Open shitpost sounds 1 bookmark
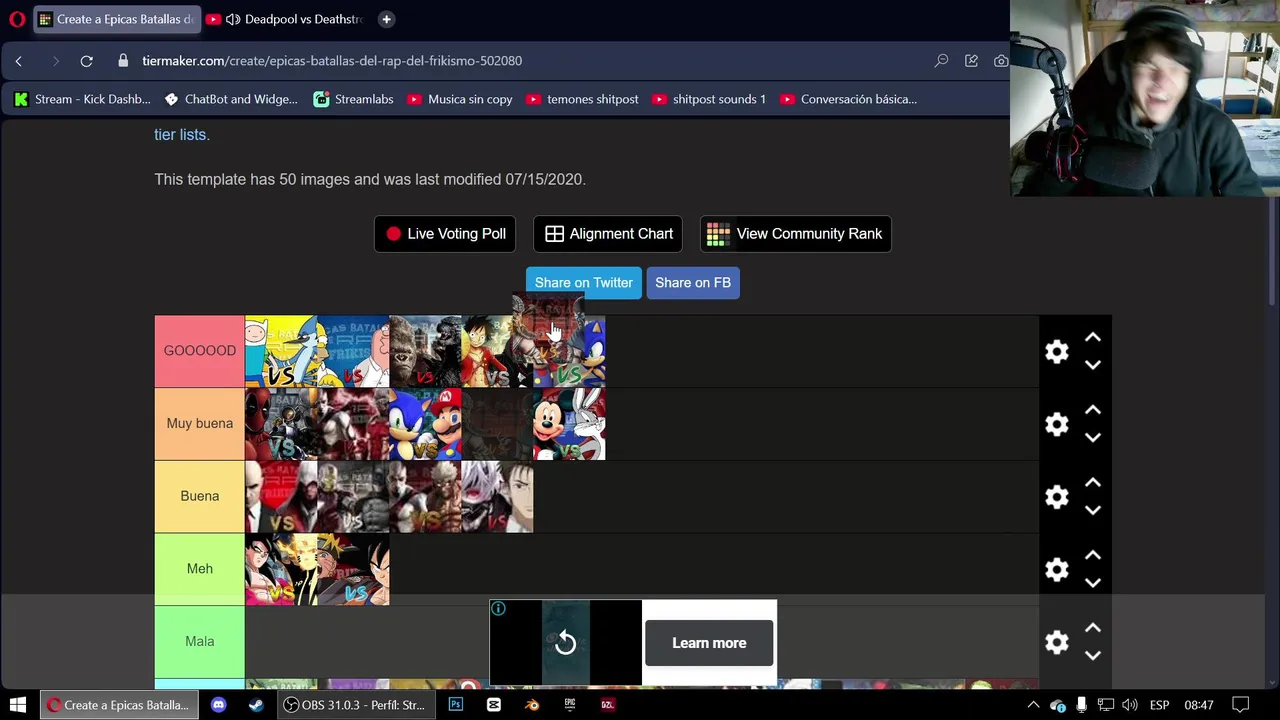This screenshot has width=1280, height=720. [709, 99]
